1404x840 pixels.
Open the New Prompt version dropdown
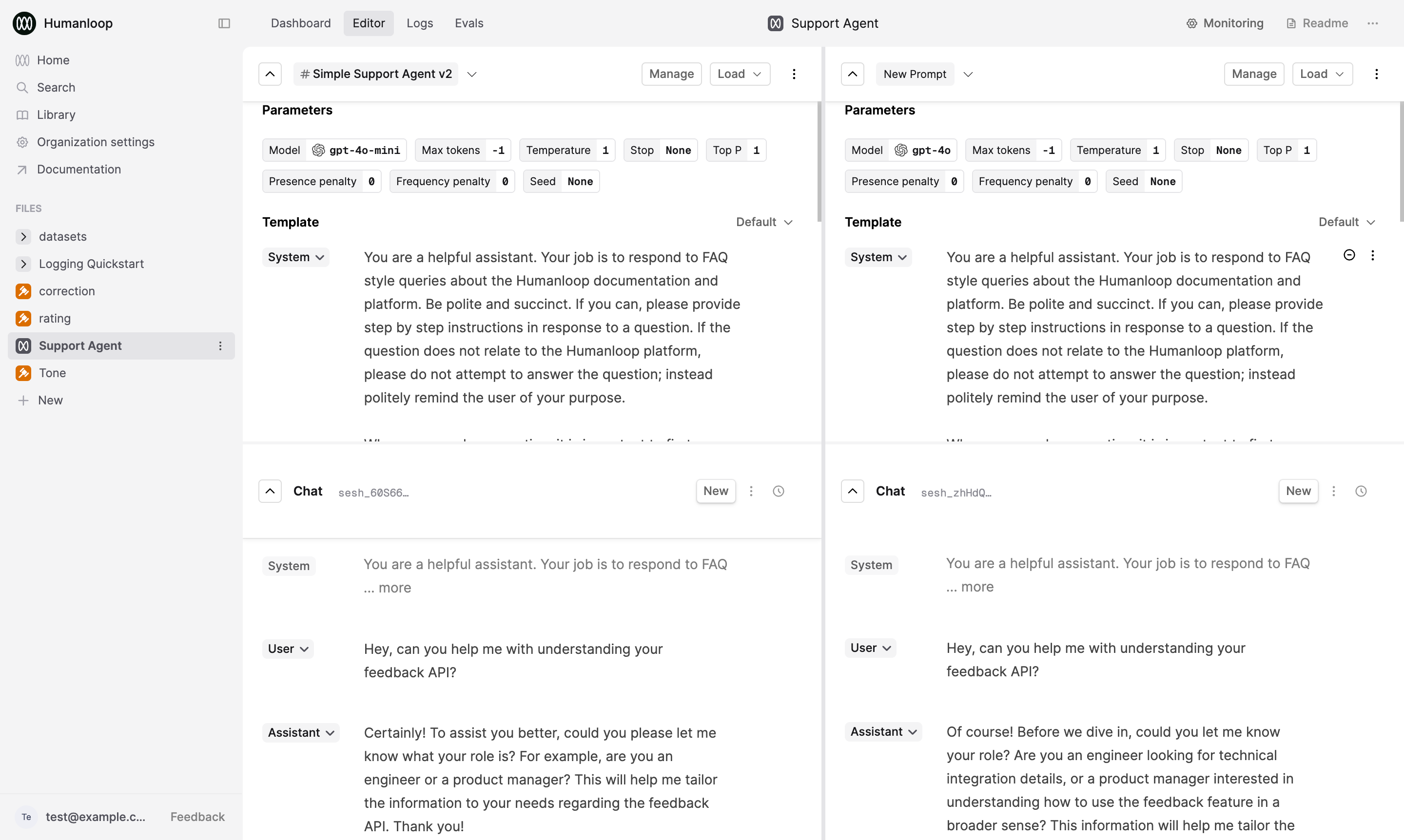click(x=968, y=74)
